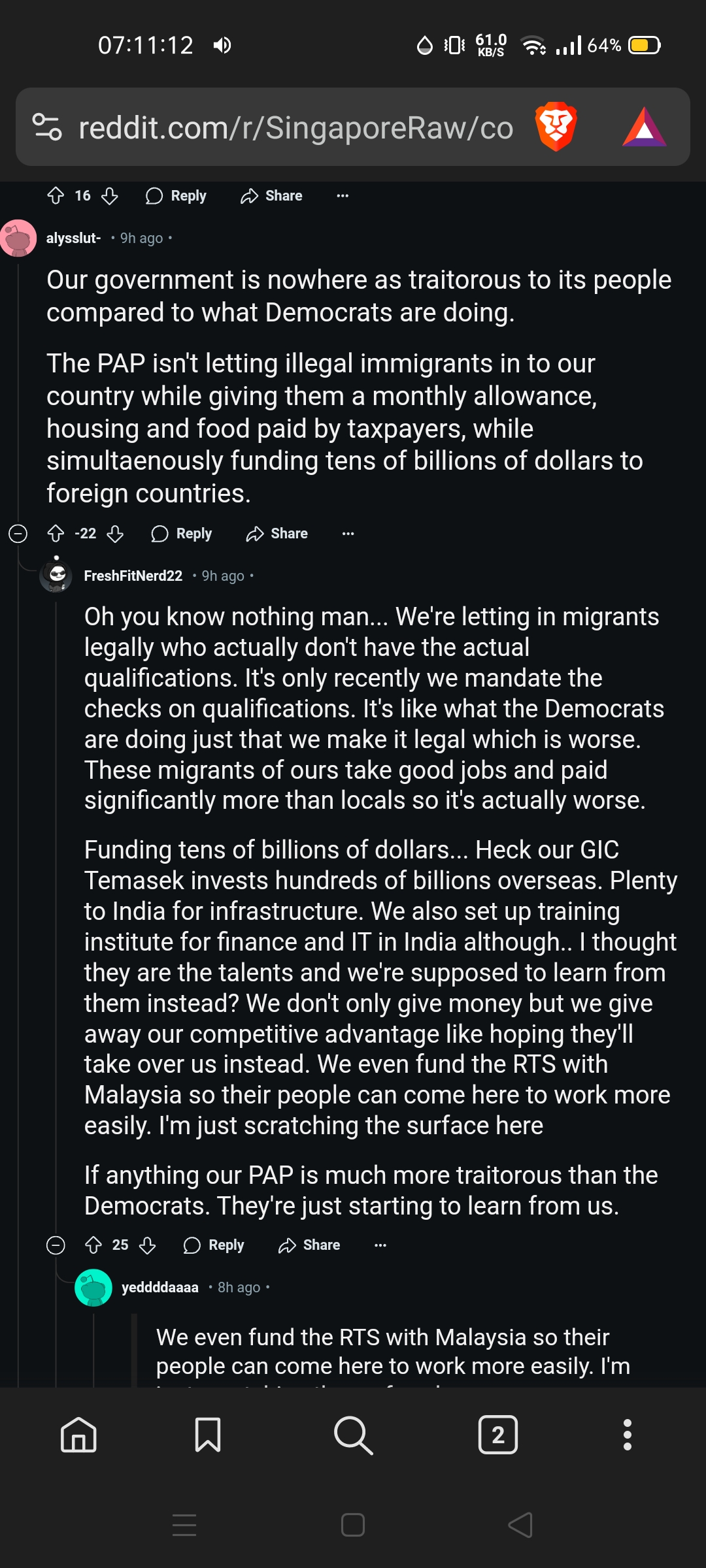Open Brave Shields lion icon
Screen dimensions: 706x1568
point(556,127)
